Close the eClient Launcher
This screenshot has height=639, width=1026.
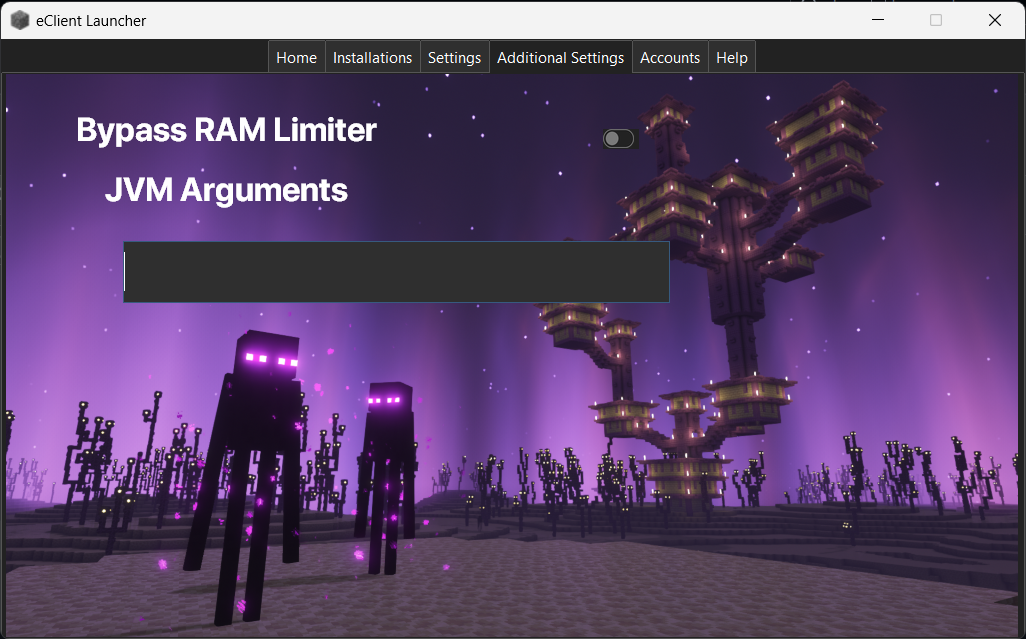coord(995,19)
